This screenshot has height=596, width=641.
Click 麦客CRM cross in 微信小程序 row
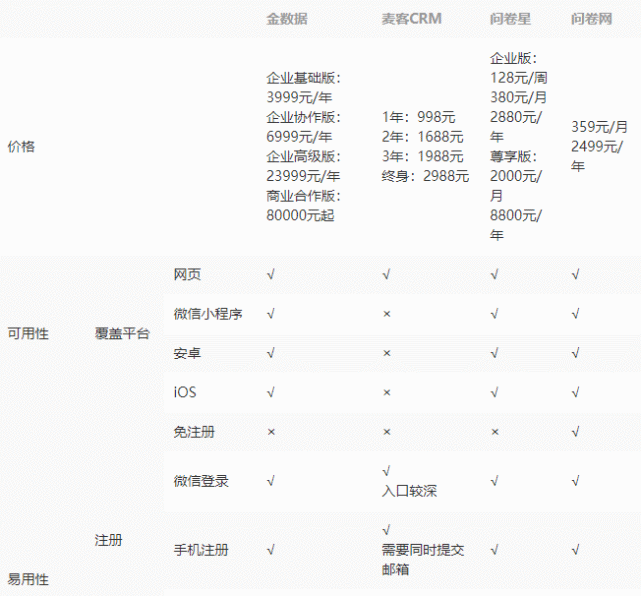386,314
